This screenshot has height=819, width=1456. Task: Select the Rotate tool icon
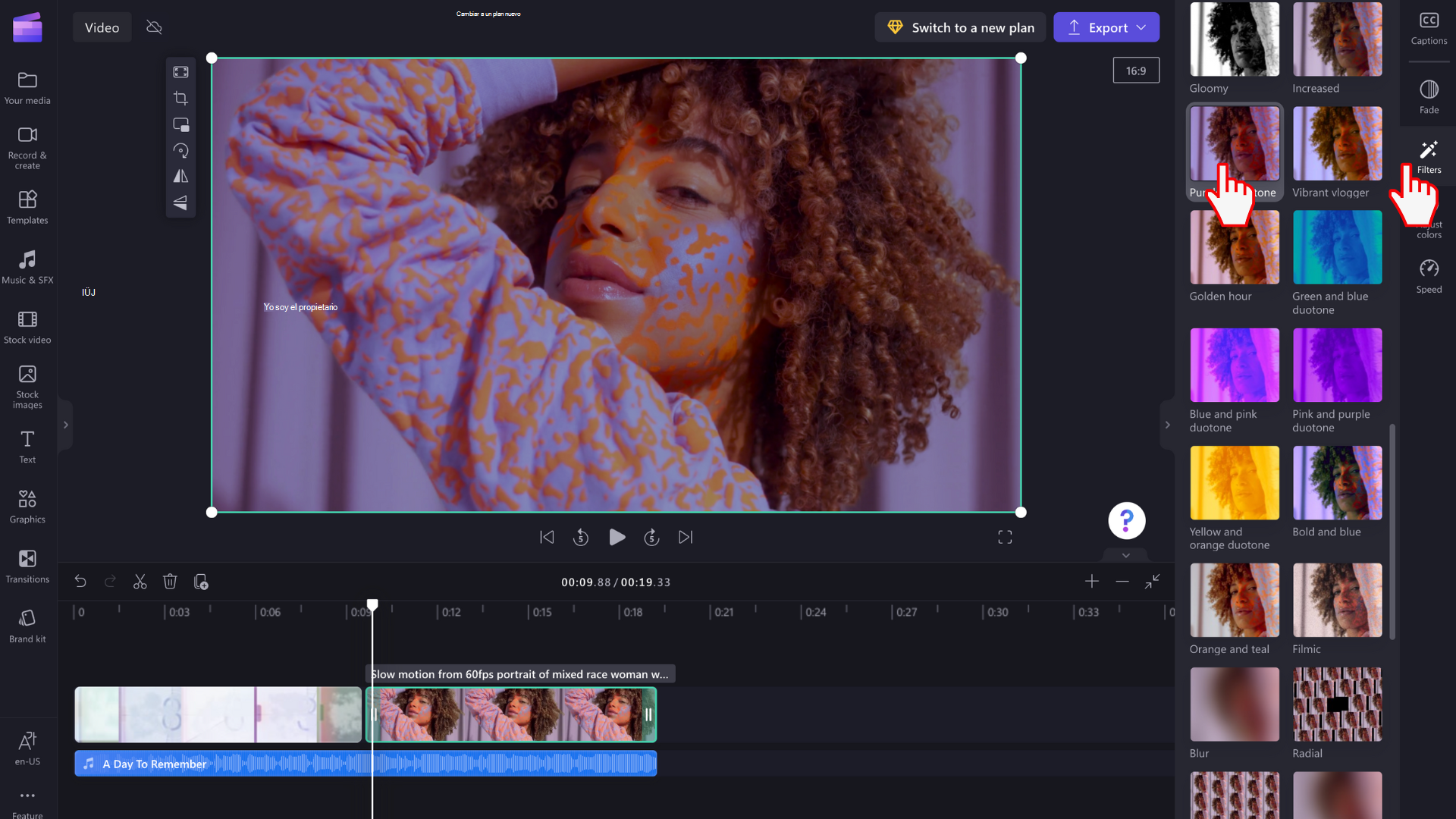point(181,150)
